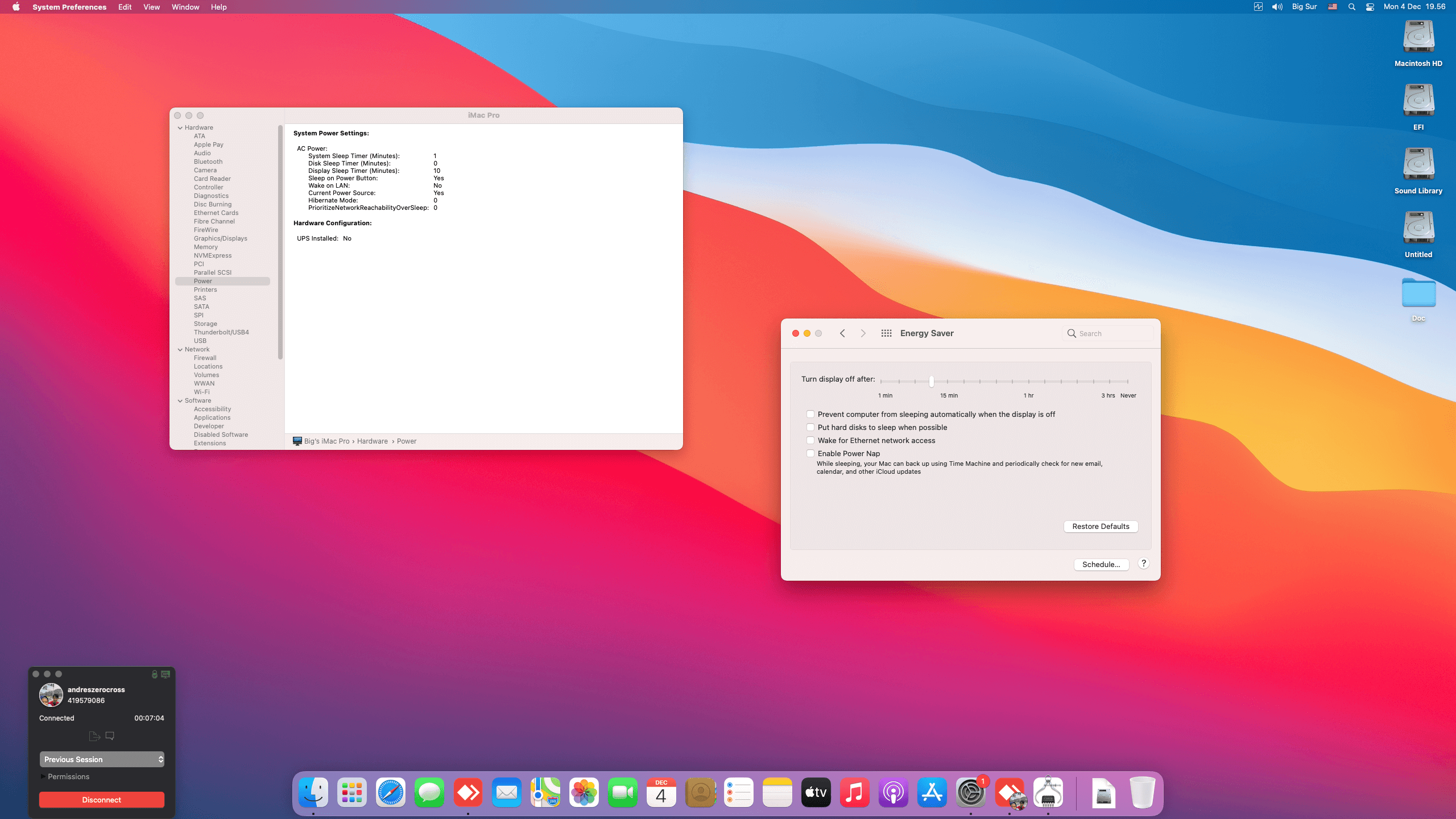This screenshot has width=1456, height=819.
Task: Open the System Preferences app menu
Action: [69, 7]
